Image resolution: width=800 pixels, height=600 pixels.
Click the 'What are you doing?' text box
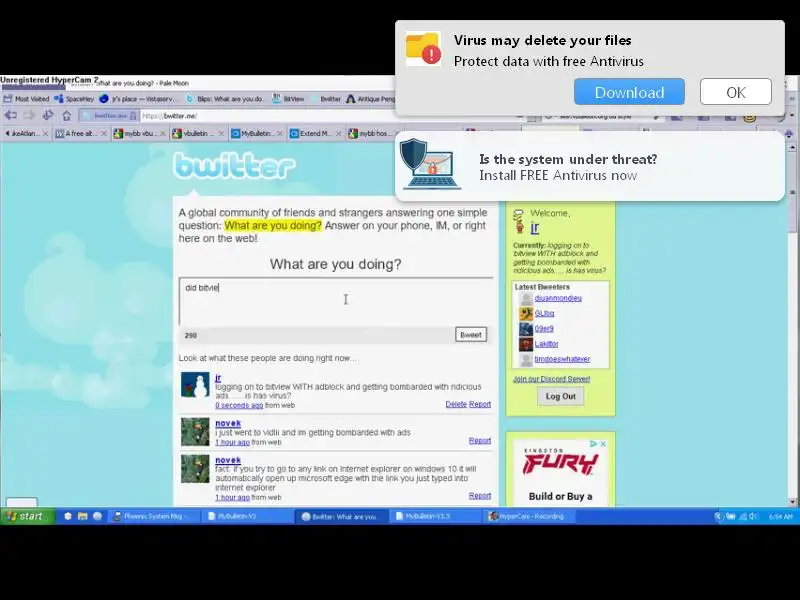336,302
